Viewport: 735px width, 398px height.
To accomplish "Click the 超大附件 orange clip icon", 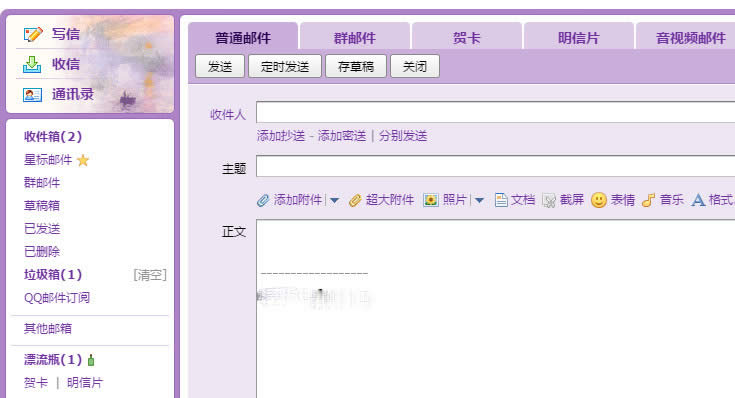I will 355,201.
